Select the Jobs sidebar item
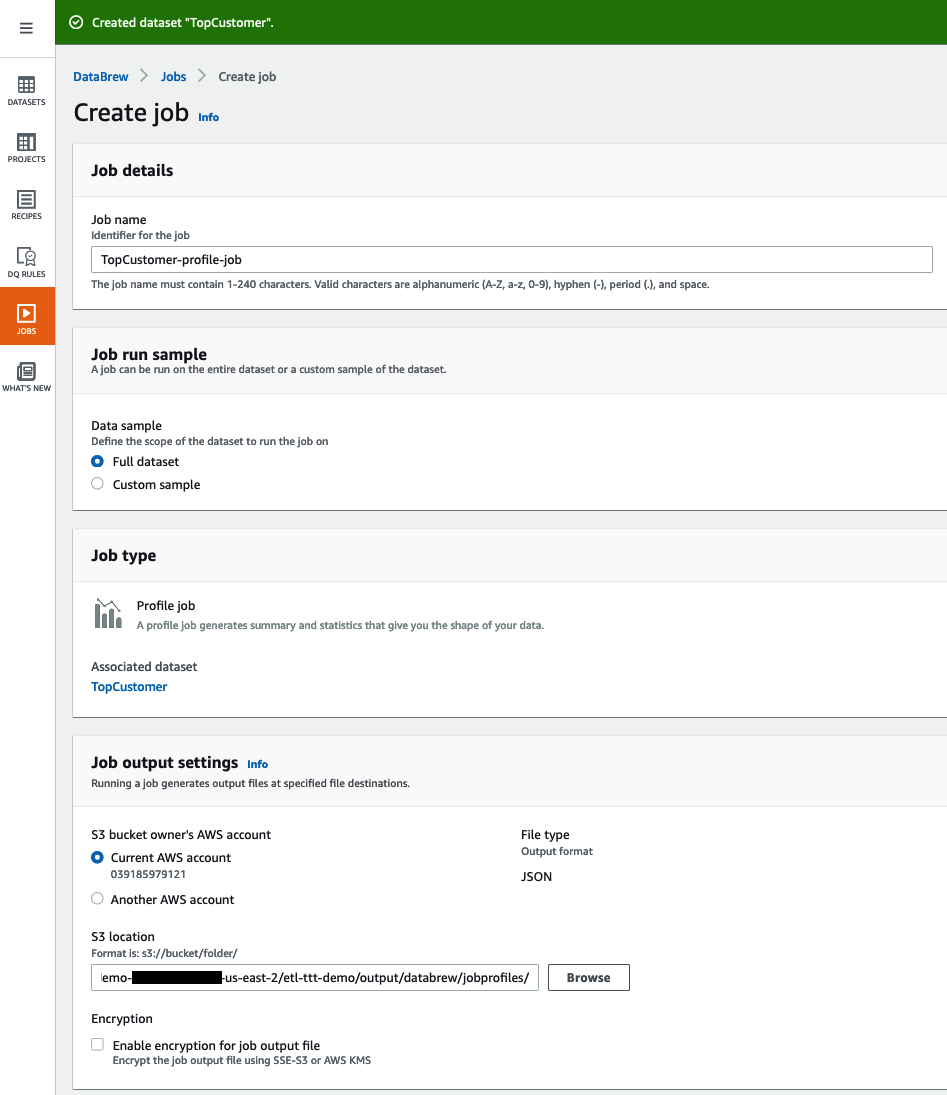The image size is (947, 1095). [x=27, y=316]
